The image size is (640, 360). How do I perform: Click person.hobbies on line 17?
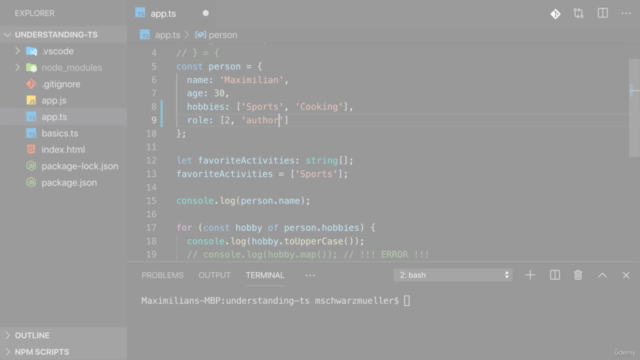(x=321, y=228)
